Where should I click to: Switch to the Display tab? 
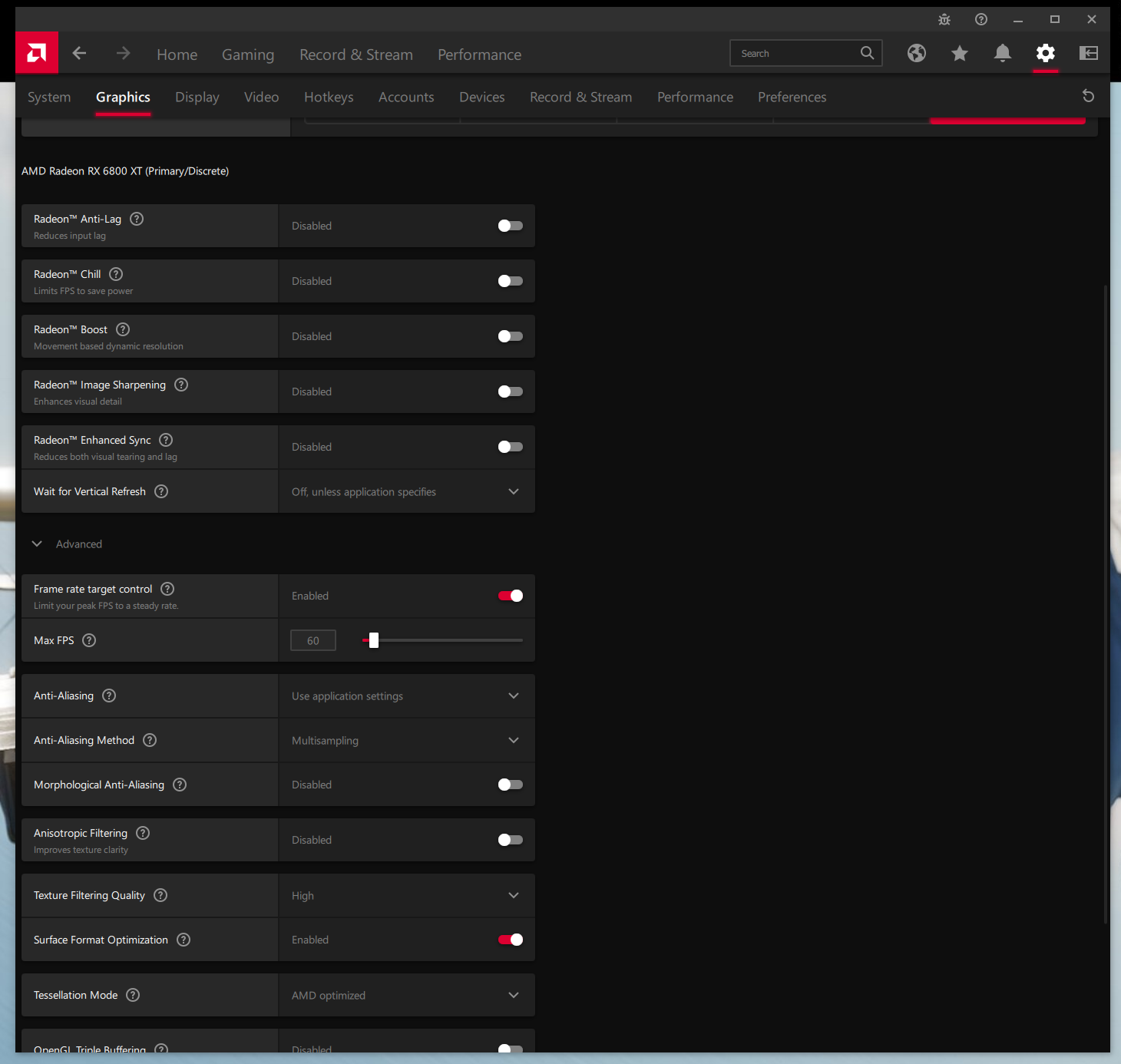[x=197, y=97]
